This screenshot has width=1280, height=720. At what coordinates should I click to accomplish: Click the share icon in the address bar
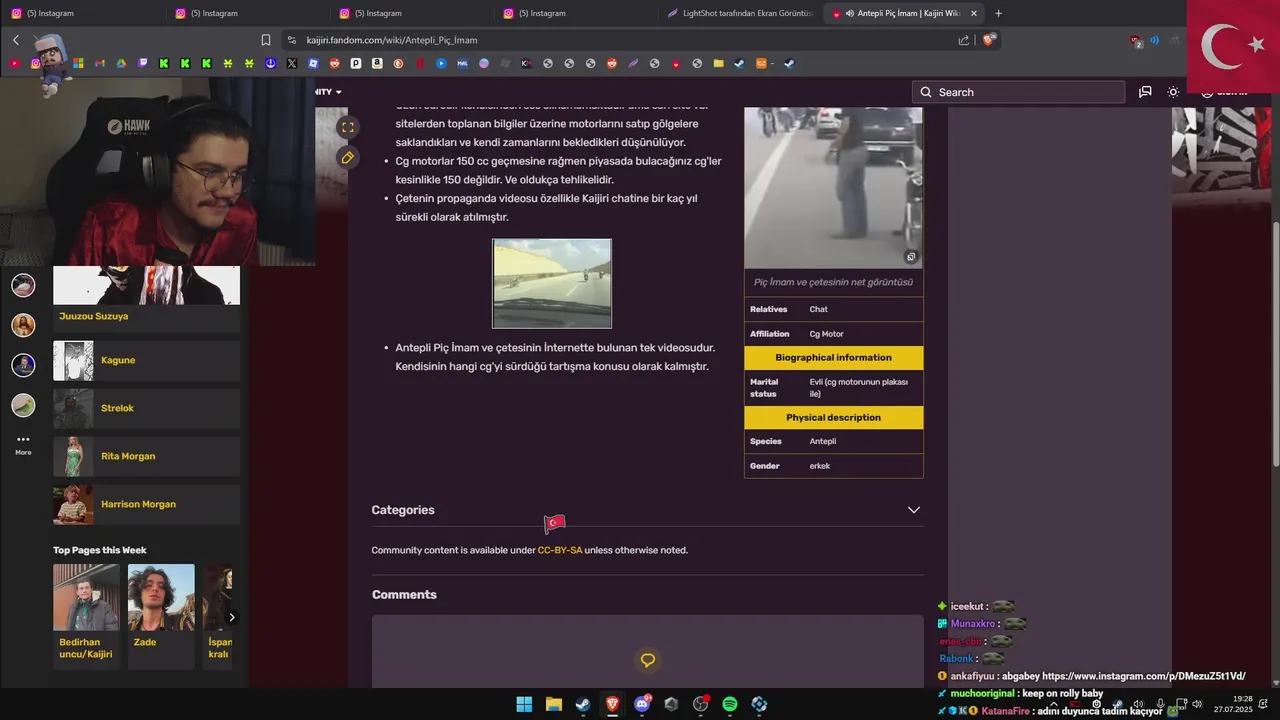[964, 40]
